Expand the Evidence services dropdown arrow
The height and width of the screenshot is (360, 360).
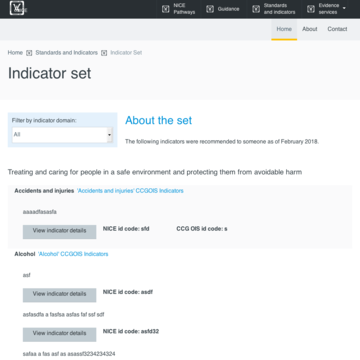[x=344, y=8]
